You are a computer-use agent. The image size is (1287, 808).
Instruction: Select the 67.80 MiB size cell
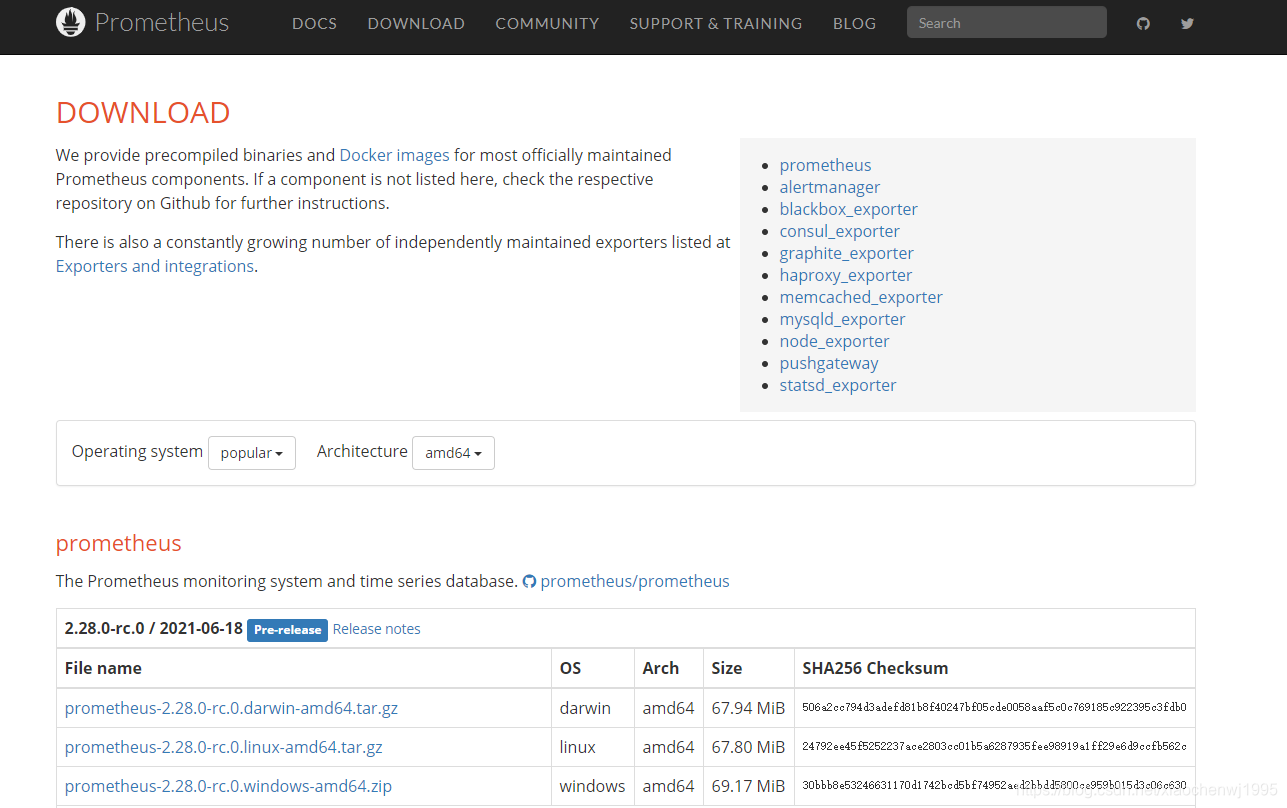click(x=748, y=747)
